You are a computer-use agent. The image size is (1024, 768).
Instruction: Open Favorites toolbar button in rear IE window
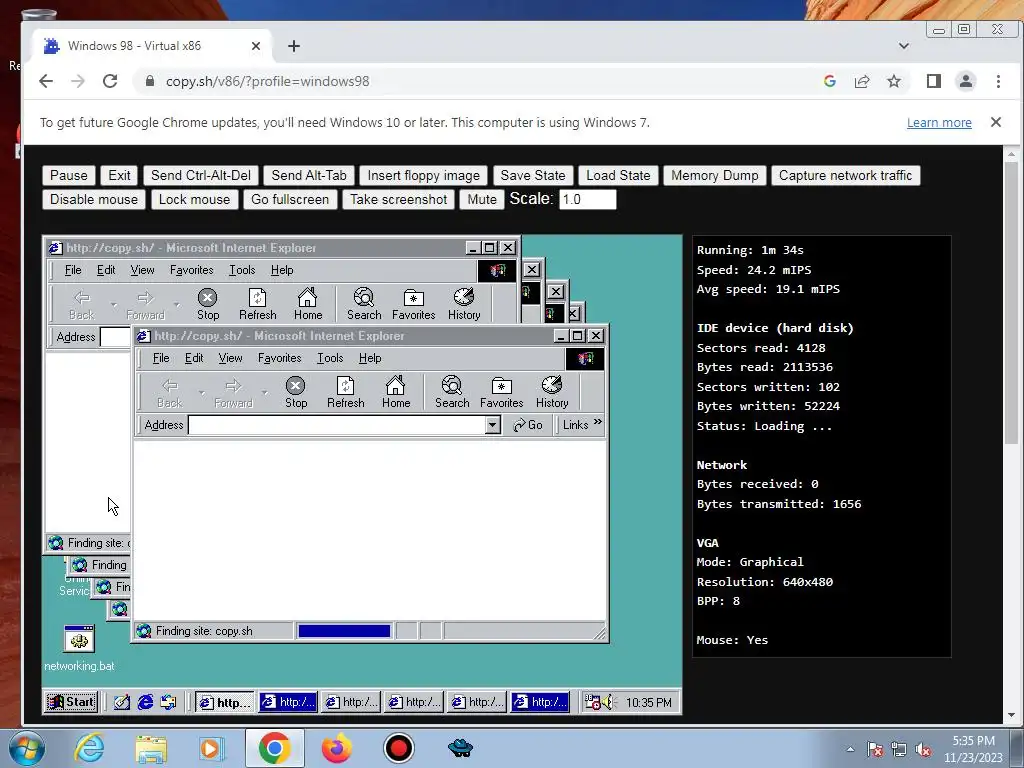pyautogui.click(x=413, y=304)
